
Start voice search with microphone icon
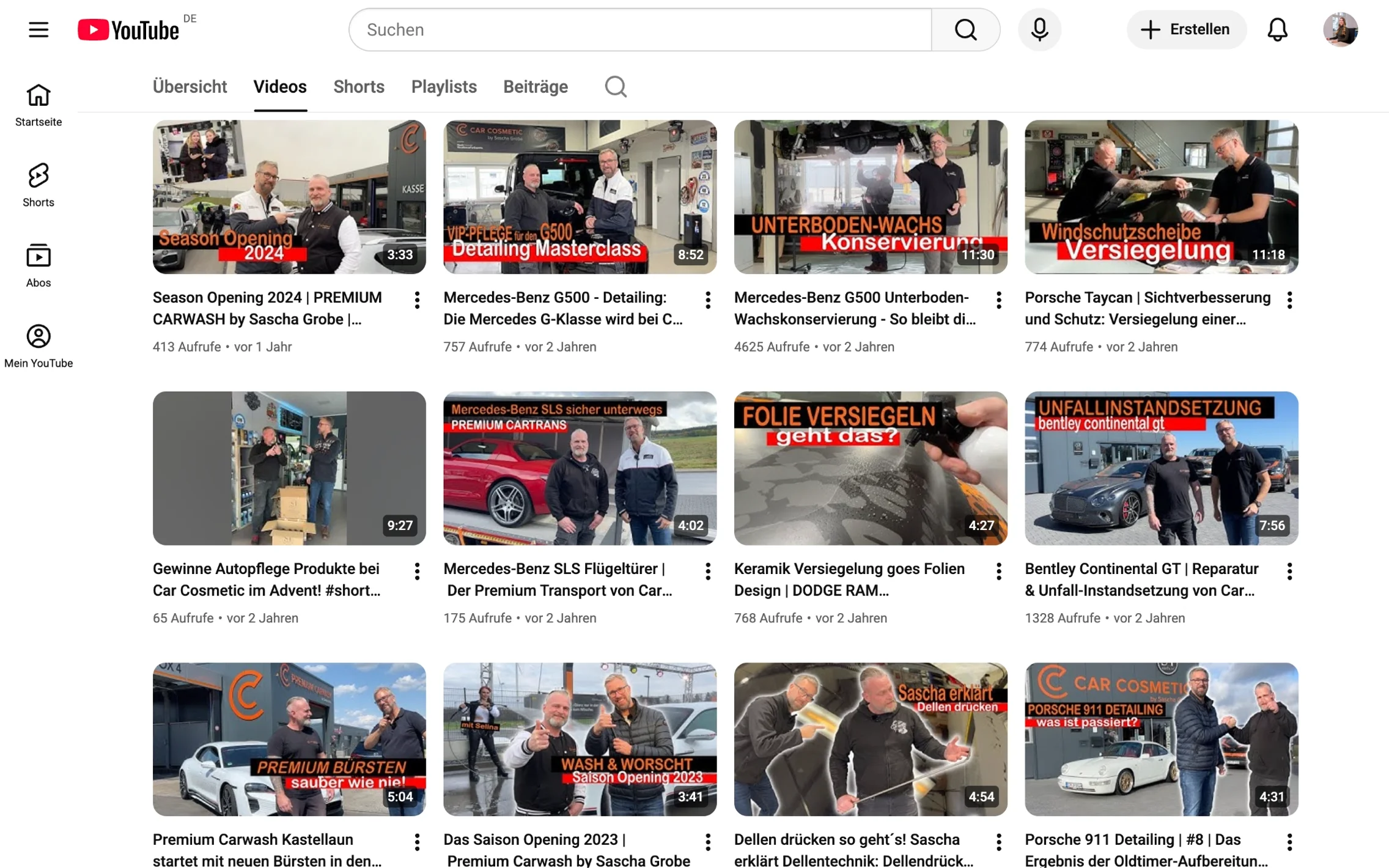[1039, 29]
